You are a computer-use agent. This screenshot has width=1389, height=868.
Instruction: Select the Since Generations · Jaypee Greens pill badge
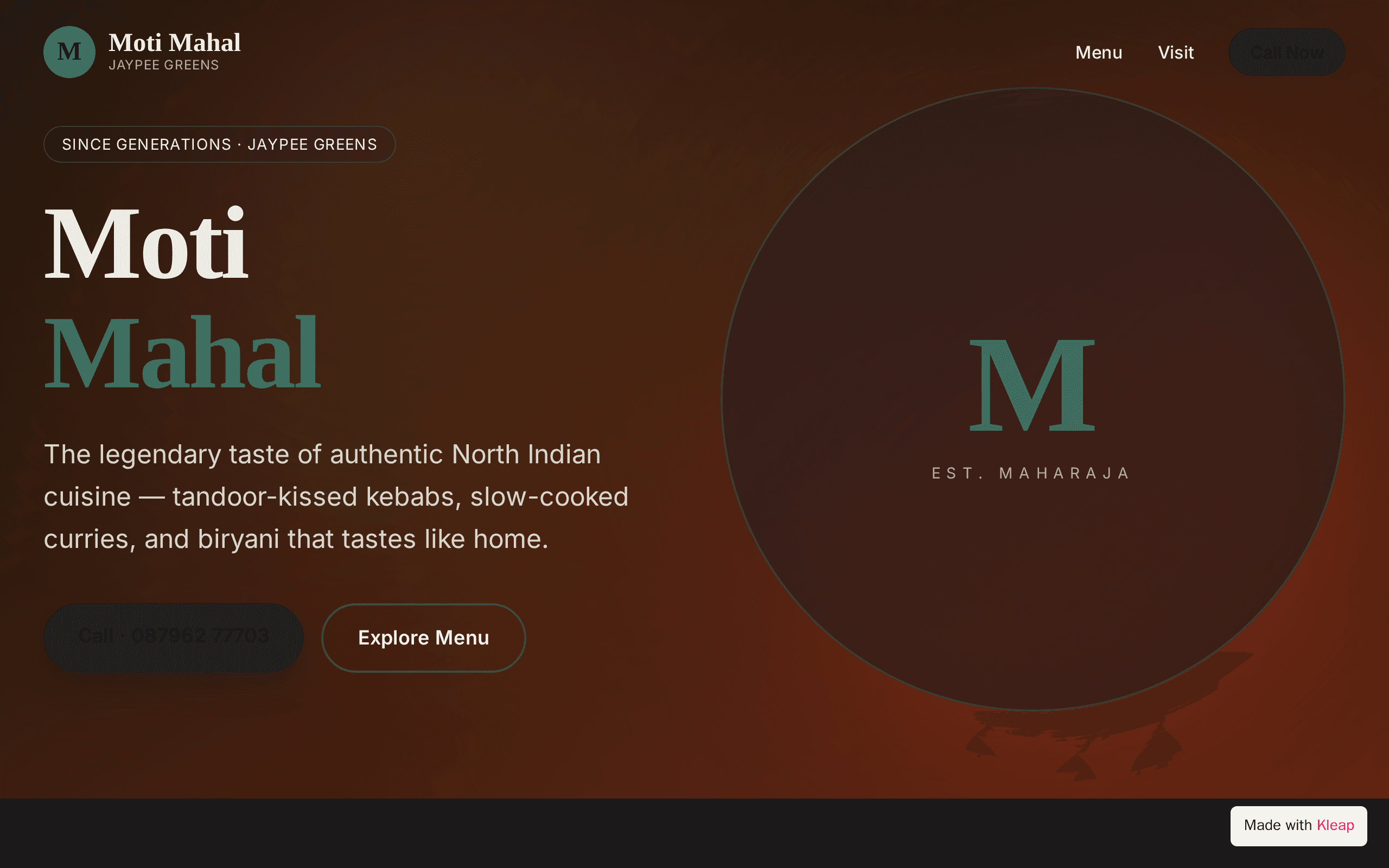coord(219,144)
